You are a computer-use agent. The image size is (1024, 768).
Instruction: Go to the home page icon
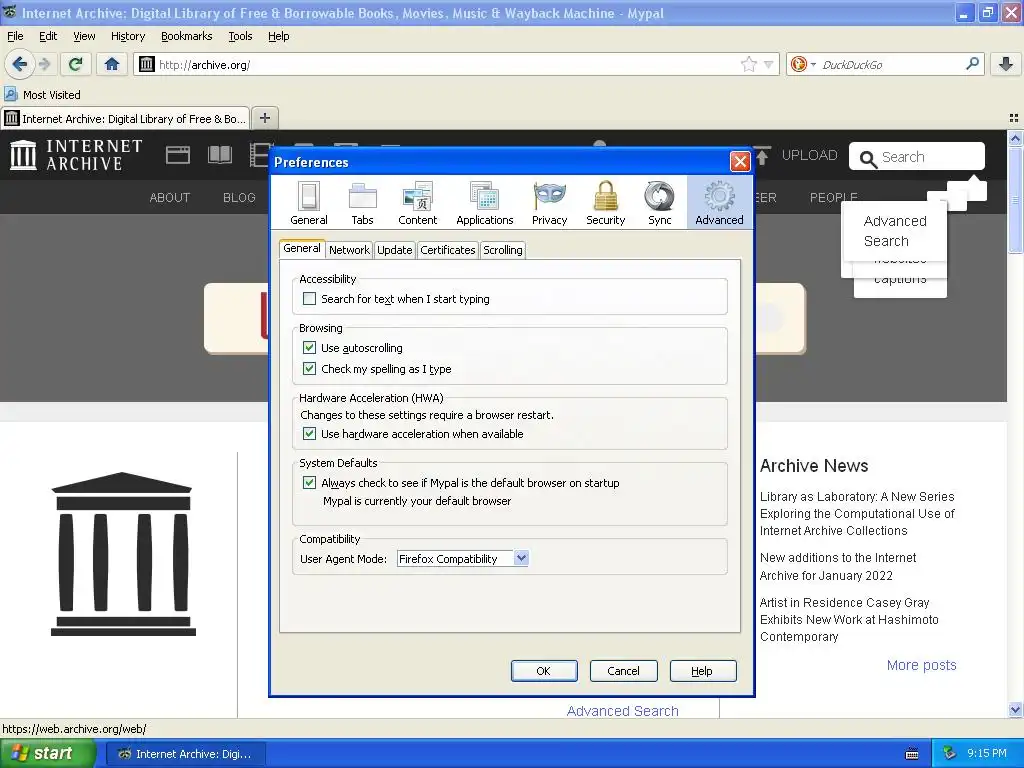pos(112,64)
